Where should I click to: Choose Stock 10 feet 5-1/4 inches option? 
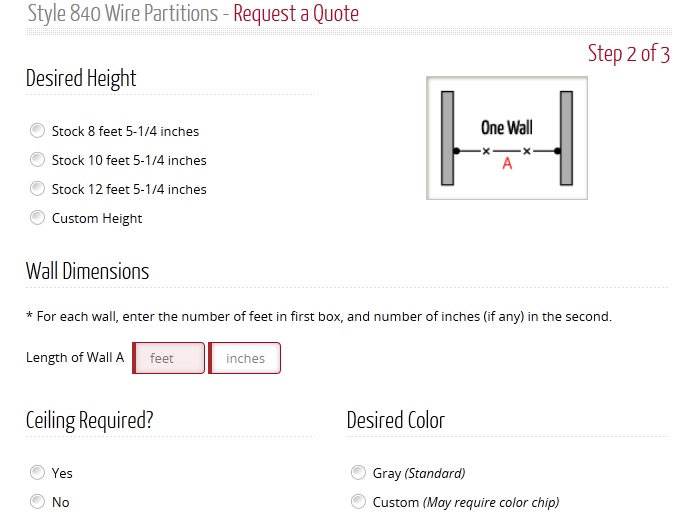37,160
